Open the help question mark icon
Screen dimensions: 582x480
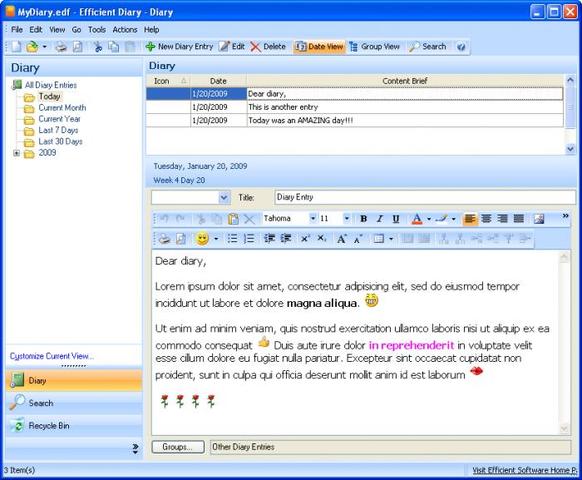(x=461, y=47)
